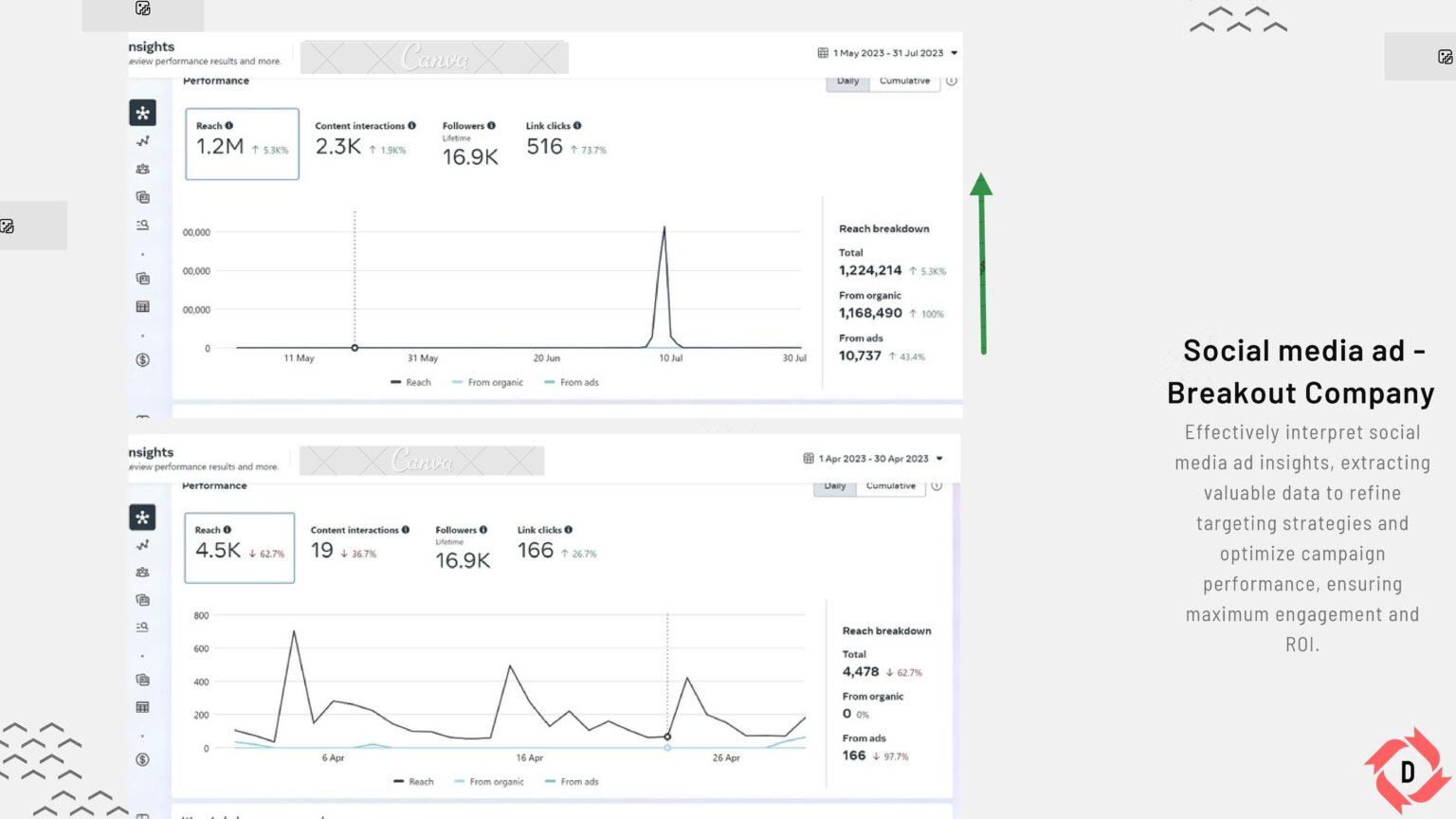Click table grid icon in May–Jul 2023 sidebar

point(142,306)
